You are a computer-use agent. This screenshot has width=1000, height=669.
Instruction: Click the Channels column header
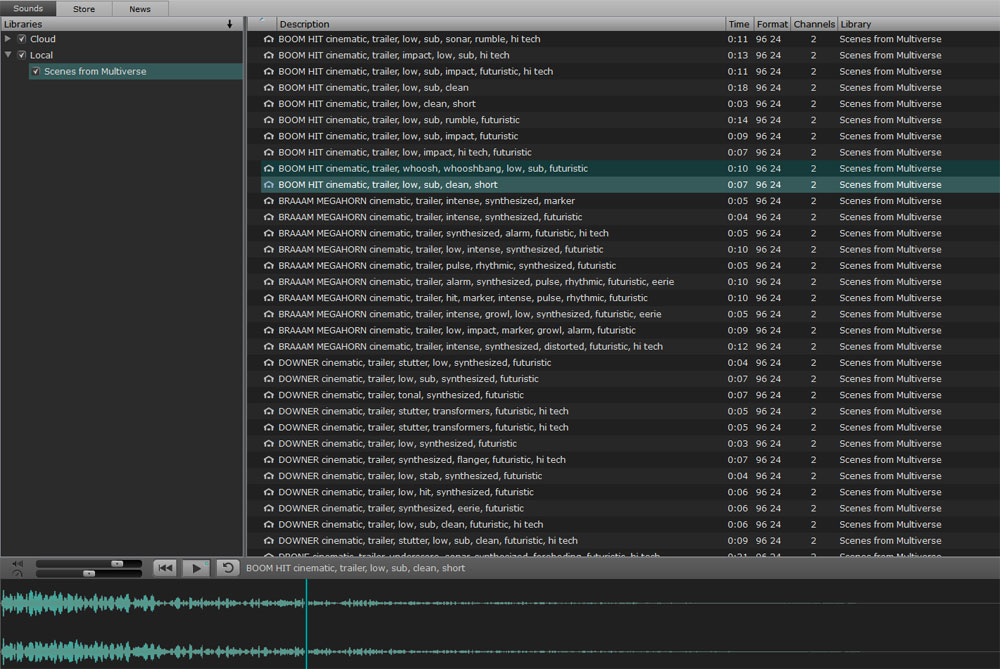[813, 24]
